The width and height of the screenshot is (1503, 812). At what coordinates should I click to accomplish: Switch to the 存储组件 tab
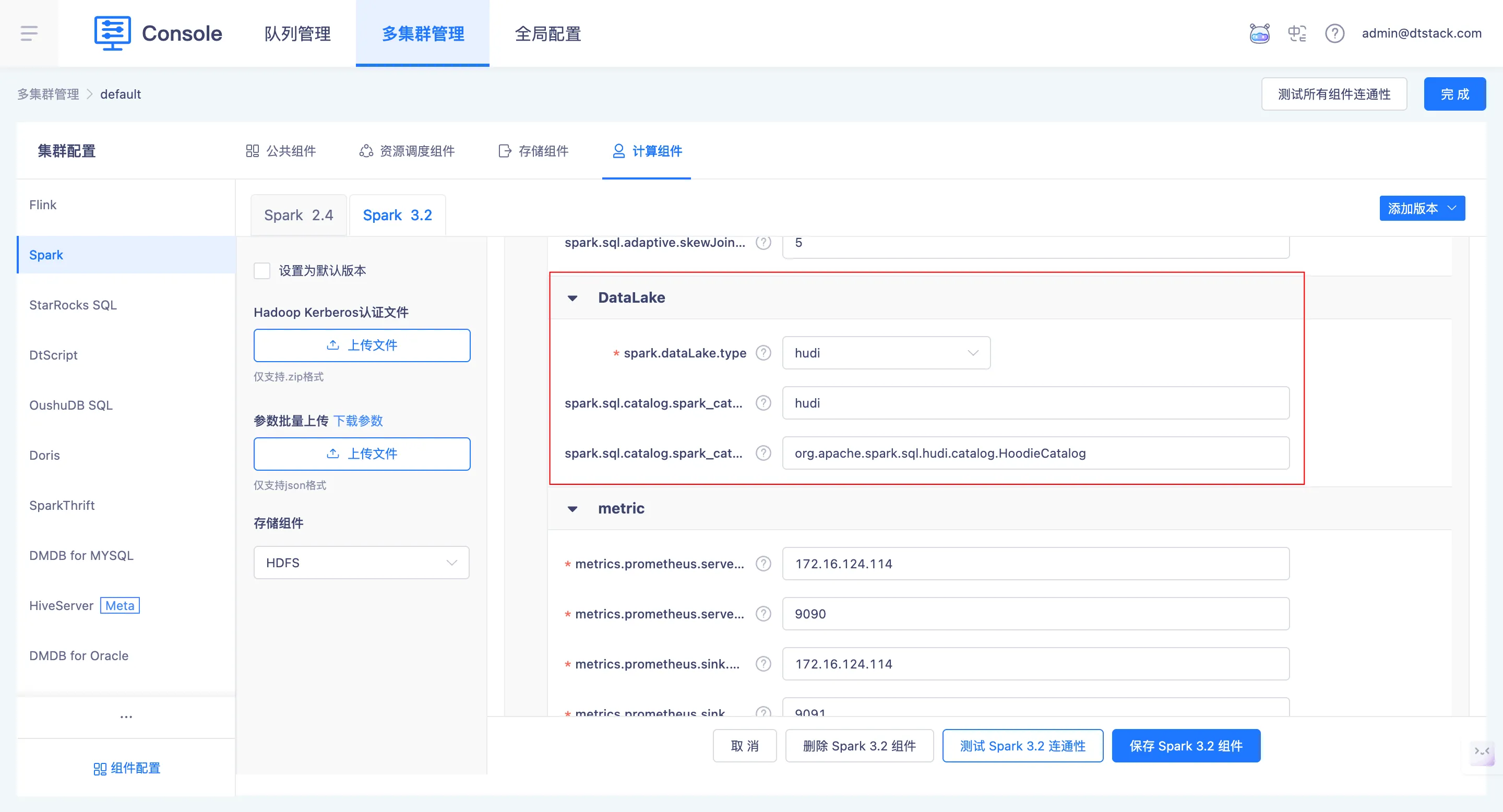click(533, 151)
